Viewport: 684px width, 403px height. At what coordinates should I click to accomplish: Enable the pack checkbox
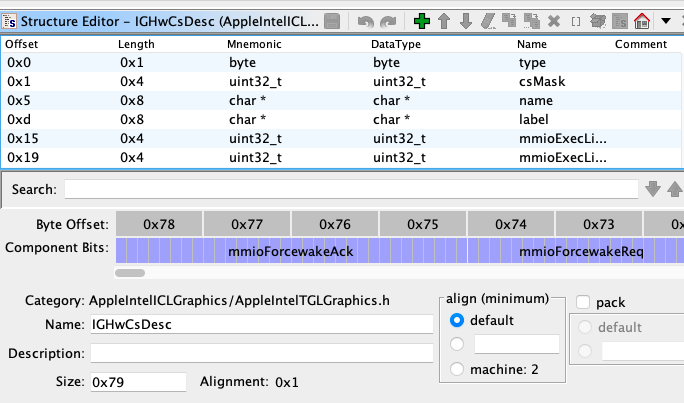pos(583,302)
